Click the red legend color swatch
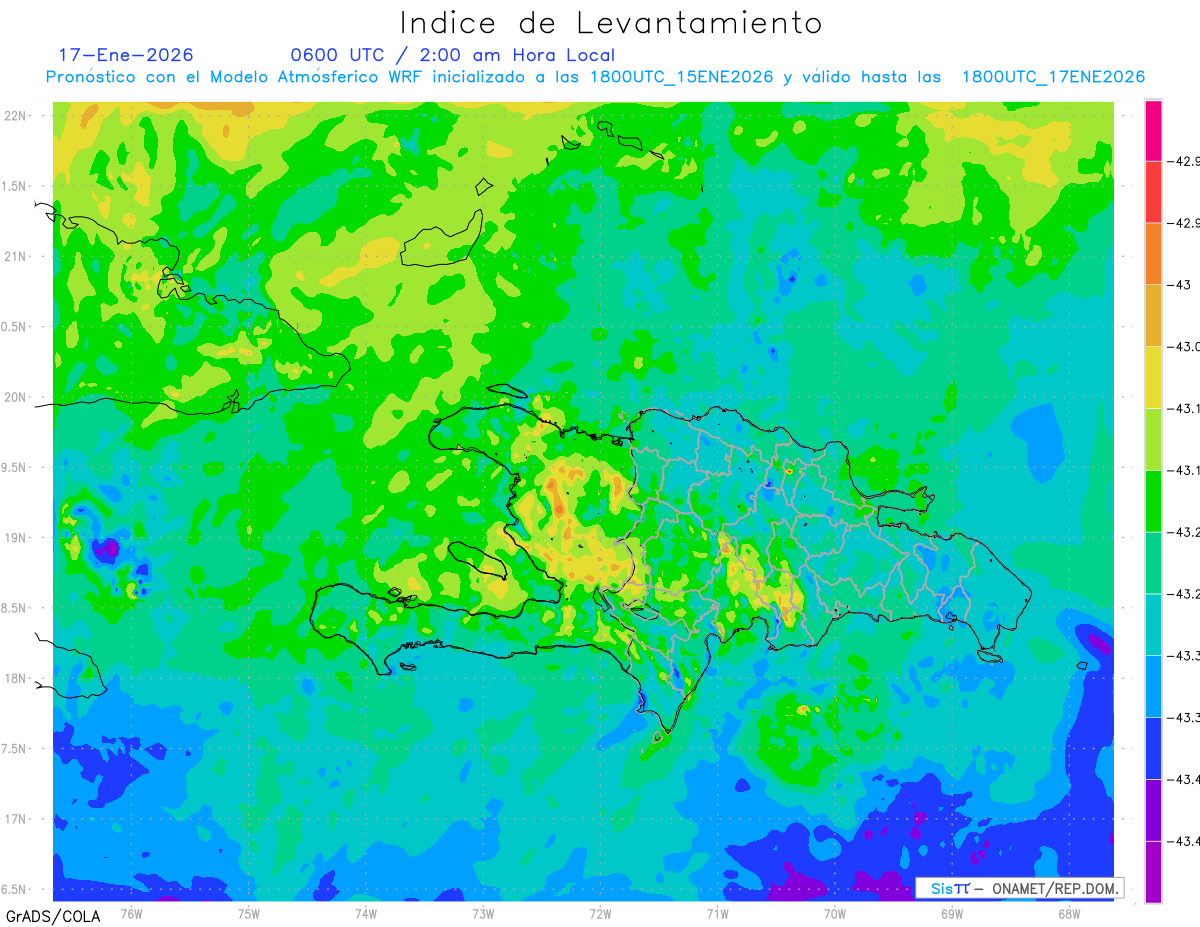The image size is (1200, 927). pos(1153,192)
